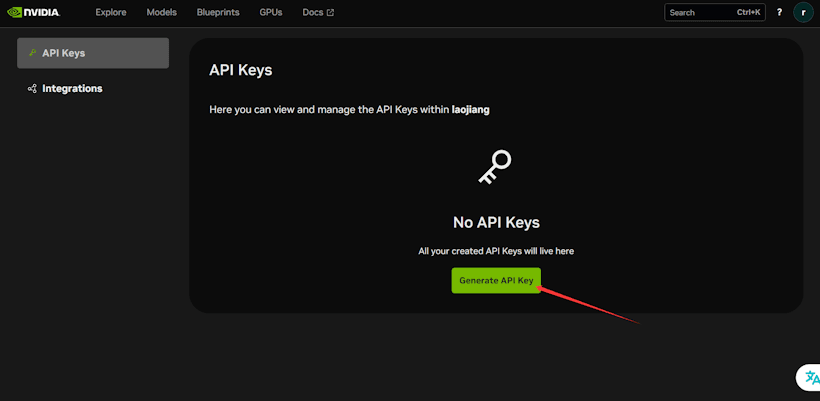Select API Keys in the sidebar
820x401 pixels.
click(x=93, y=53)
